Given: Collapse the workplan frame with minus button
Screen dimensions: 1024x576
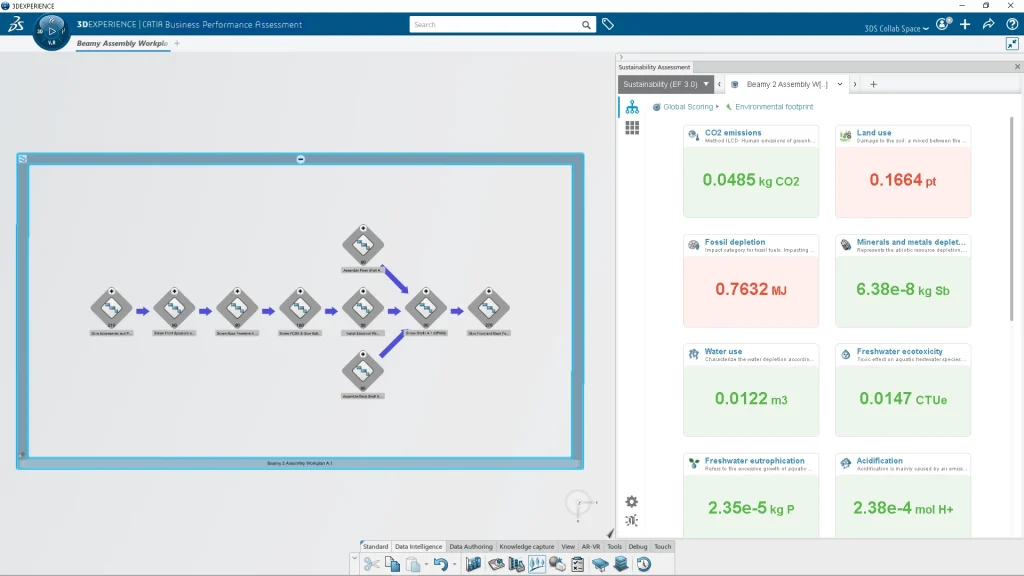Looking at the screenshot, I should [301, 159].
